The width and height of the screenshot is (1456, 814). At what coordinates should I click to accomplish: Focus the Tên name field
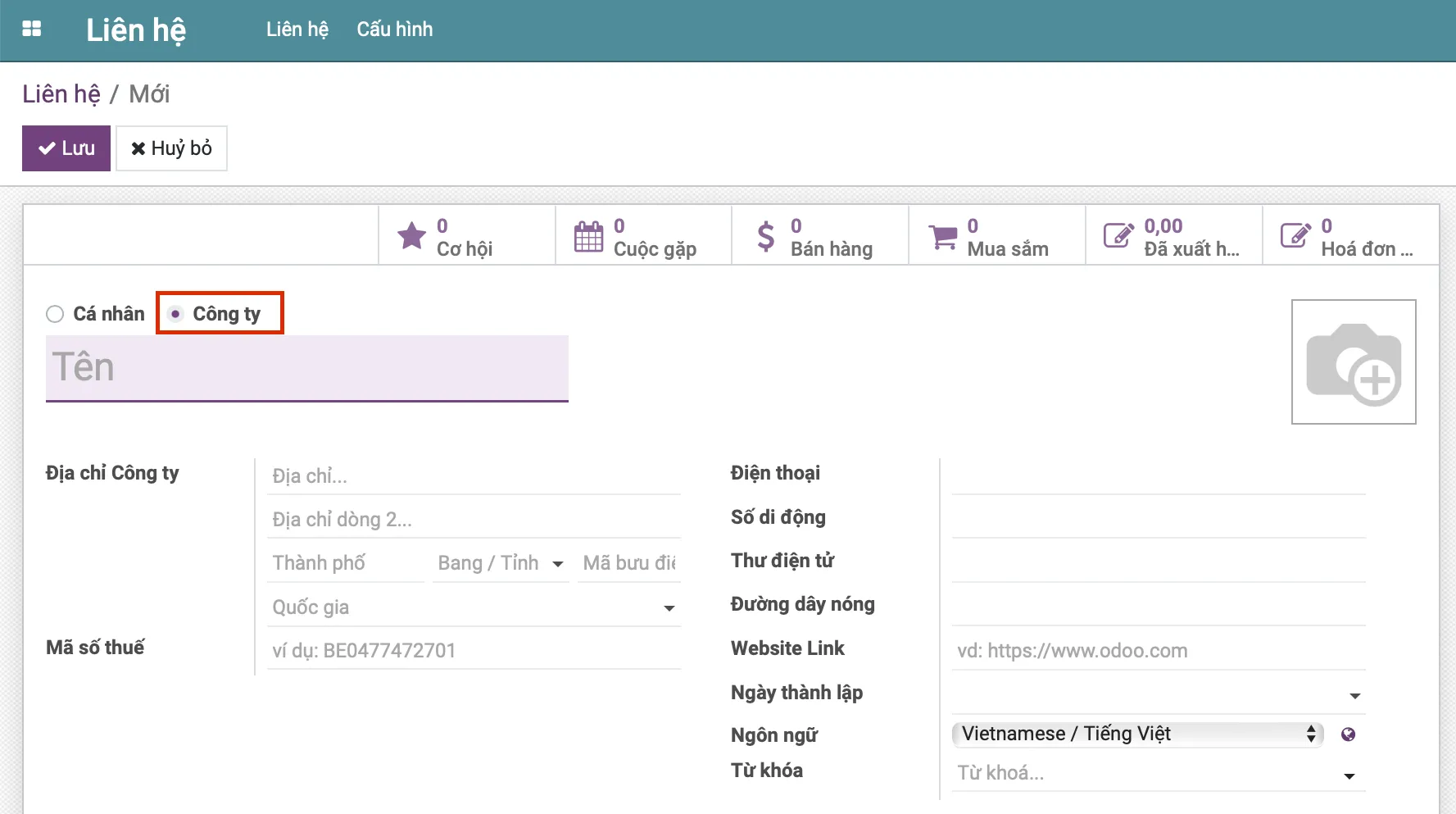307,368
